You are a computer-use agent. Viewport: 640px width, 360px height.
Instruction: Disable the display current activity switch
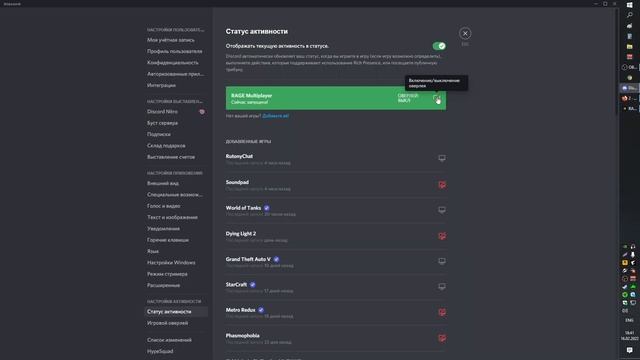[439, 46]
